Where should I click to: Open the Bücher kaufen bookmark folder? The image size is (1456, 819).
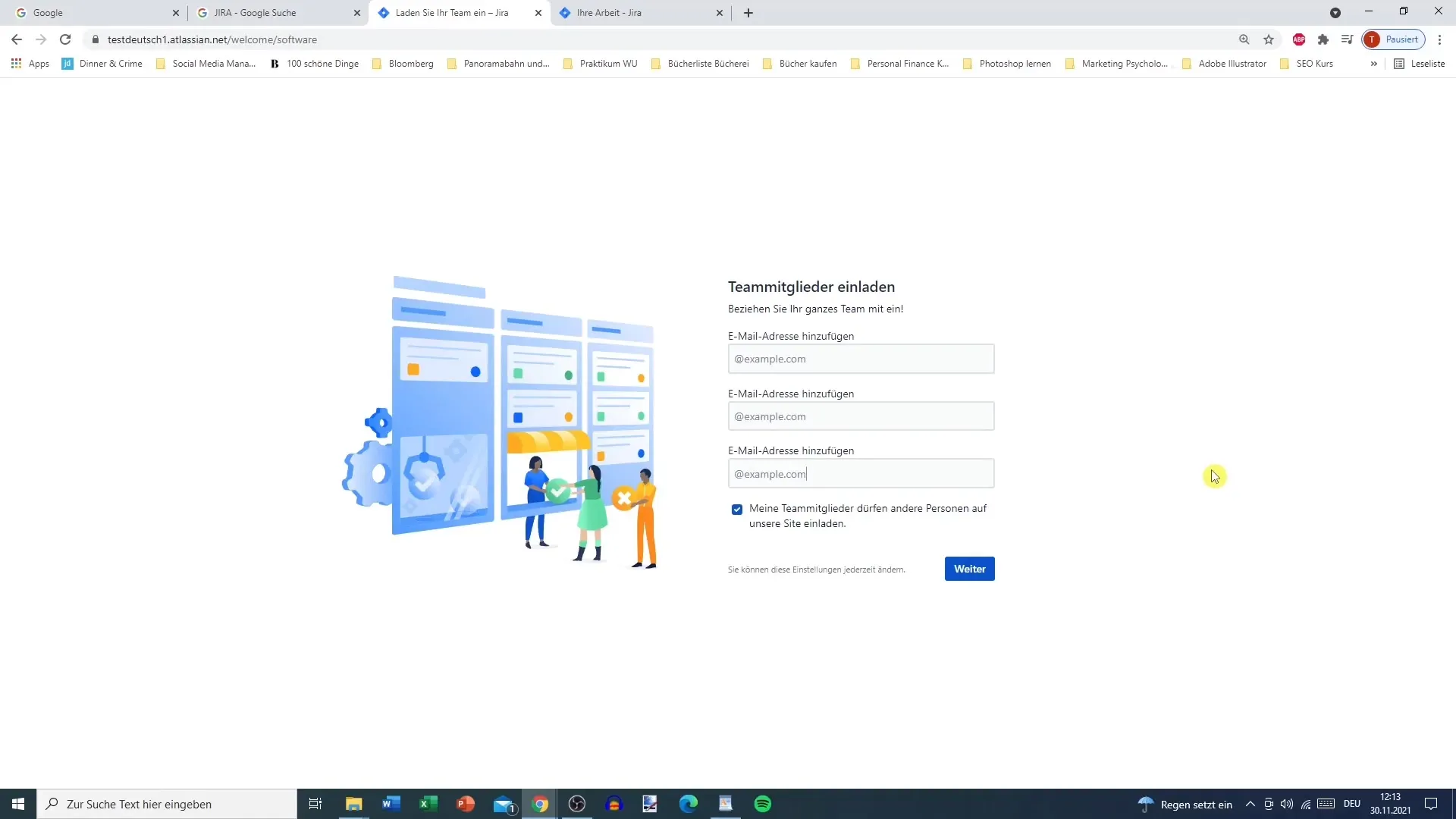(x=799, y=64)
